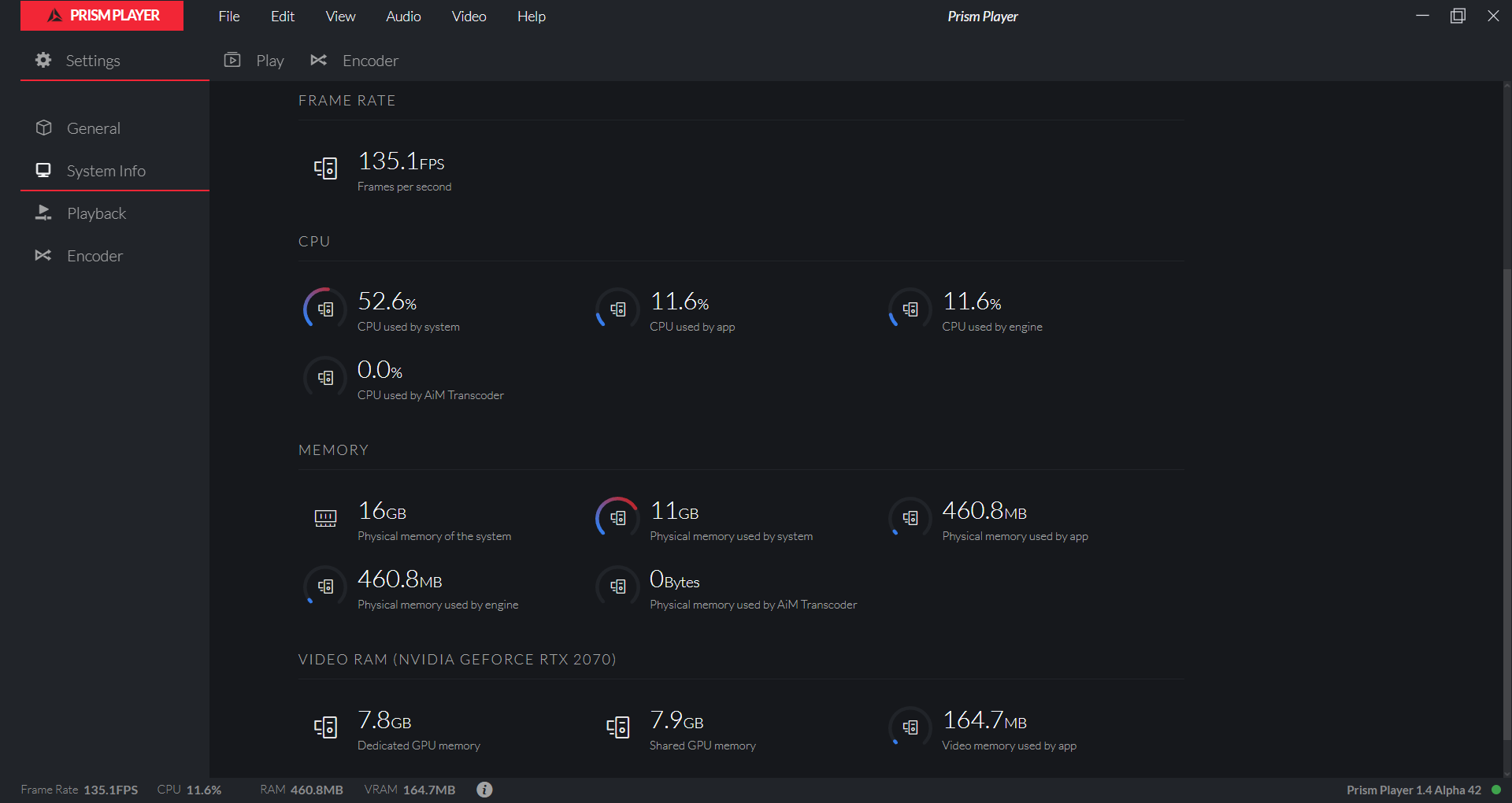Image resolution: width=1512 pixels, height=803 pixels.
Task: Click the Encoder icon in top tab bar
Action: point(318,60)
